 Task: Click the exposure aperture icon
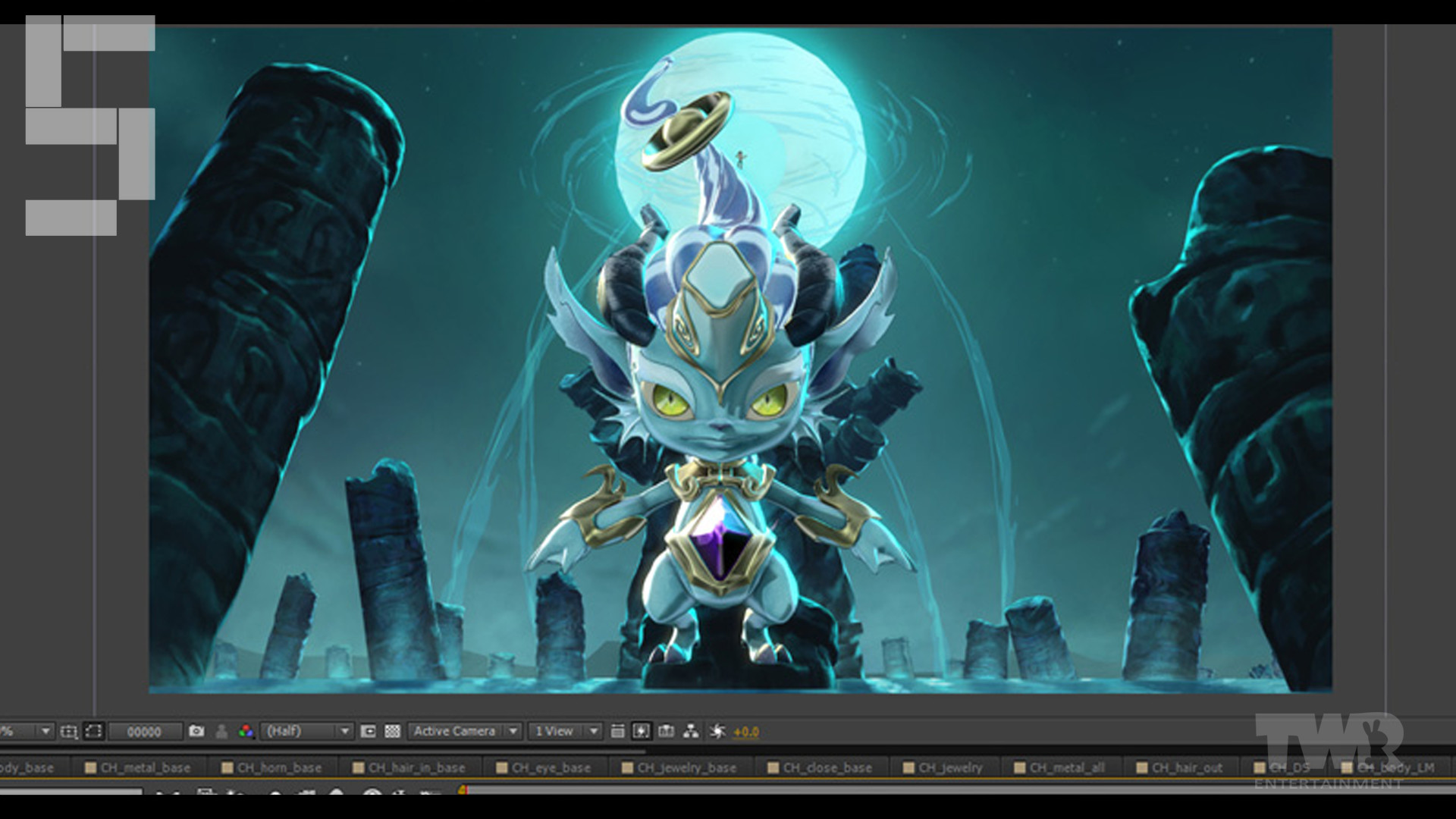pos(718,732)
